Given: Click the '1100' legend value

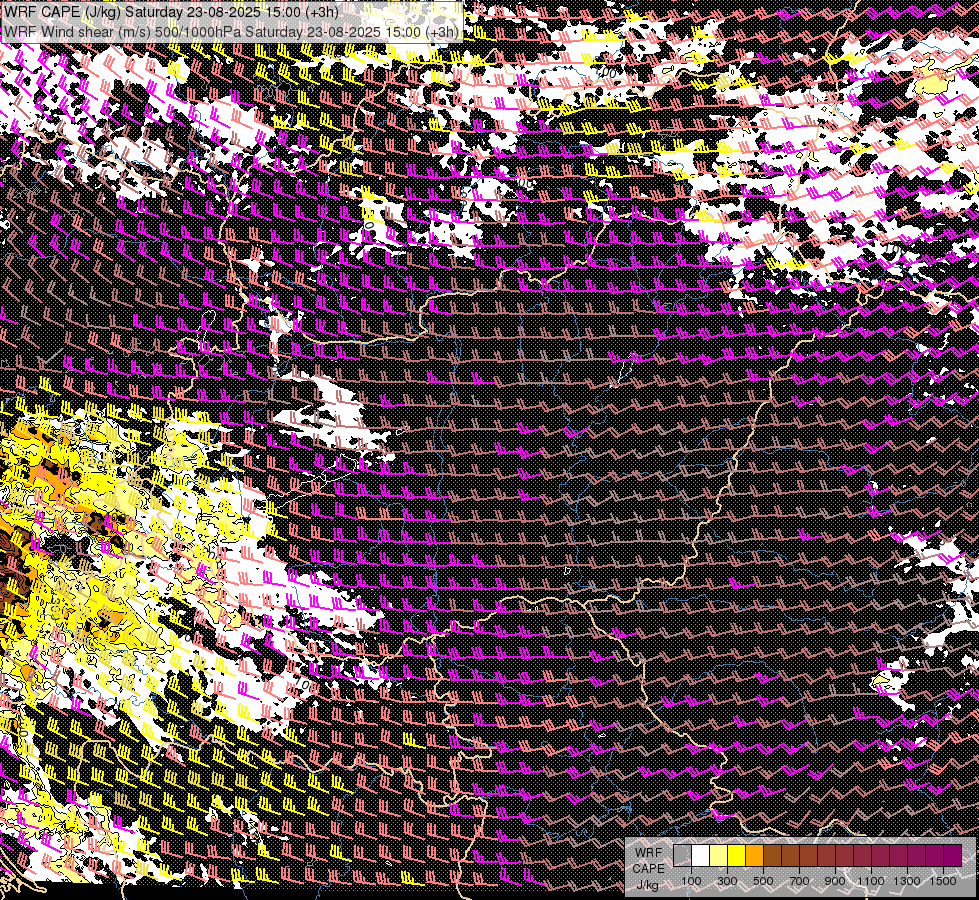Looking at the screenshot, I should (x=871, y=881).
